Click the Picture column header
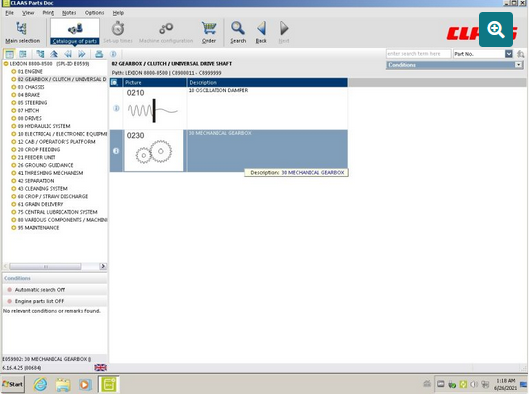Image resolution: width=529 pixels, height=394 pixels. 155,83
